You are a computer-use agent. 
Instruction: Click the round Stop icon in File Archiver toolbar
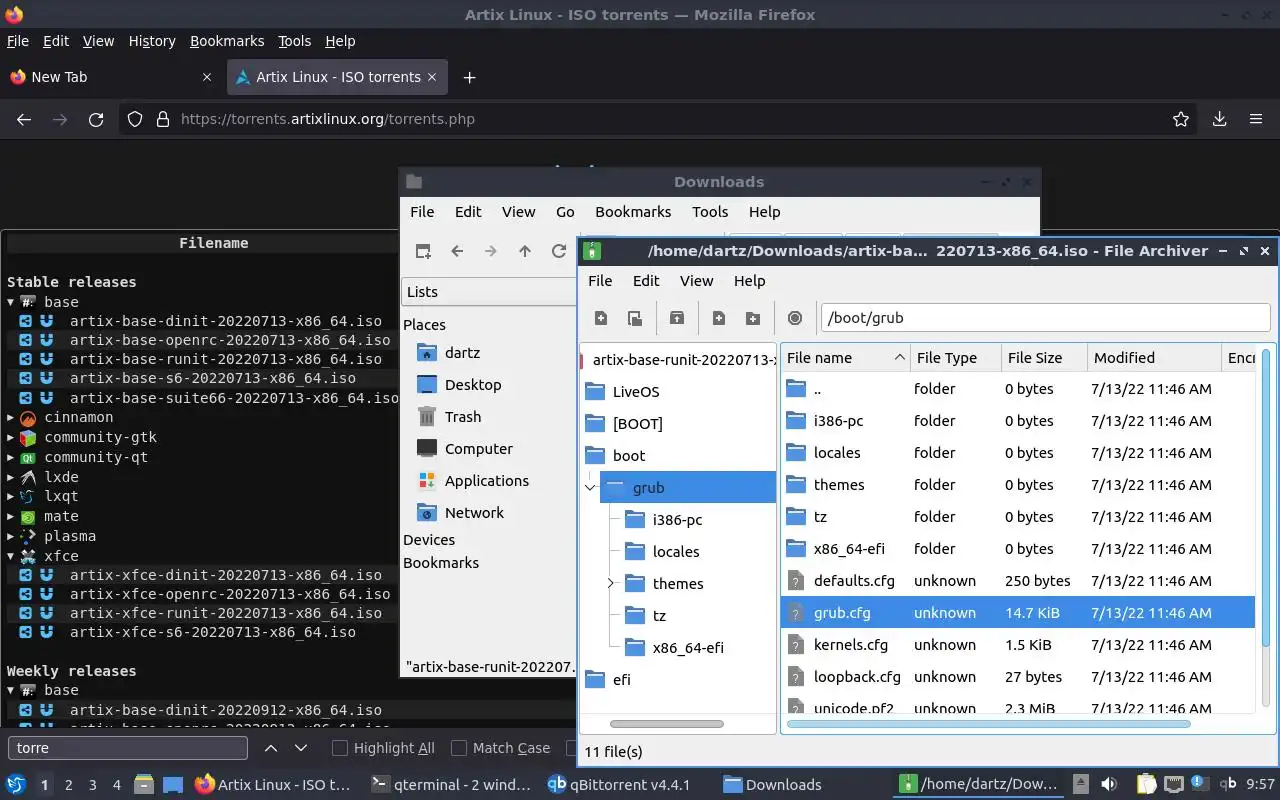click(x=795, y=318)
